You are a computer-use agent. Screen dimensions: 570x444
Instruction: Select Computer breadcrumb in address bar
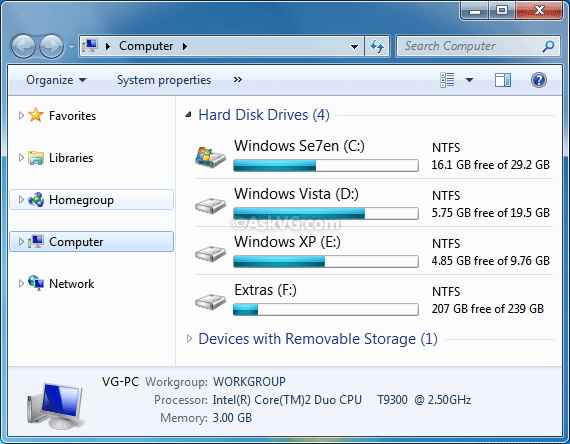[x=146, y=46]
